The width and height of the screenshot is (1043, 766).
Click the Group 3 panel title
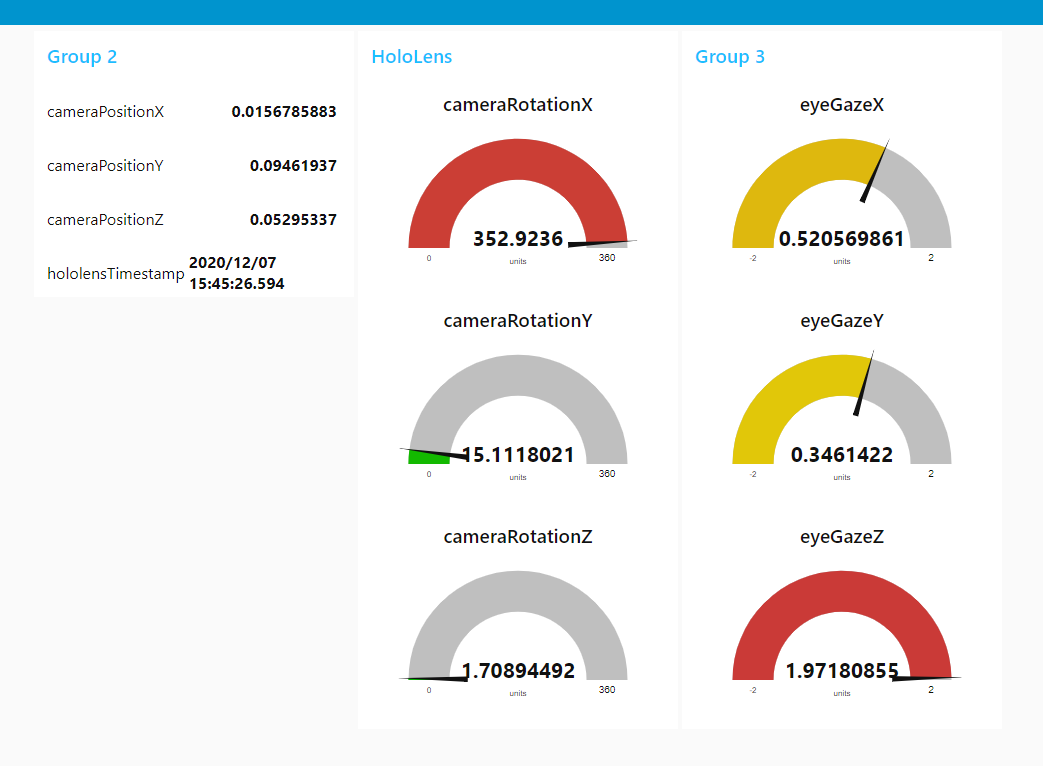(x=730, y=57)
